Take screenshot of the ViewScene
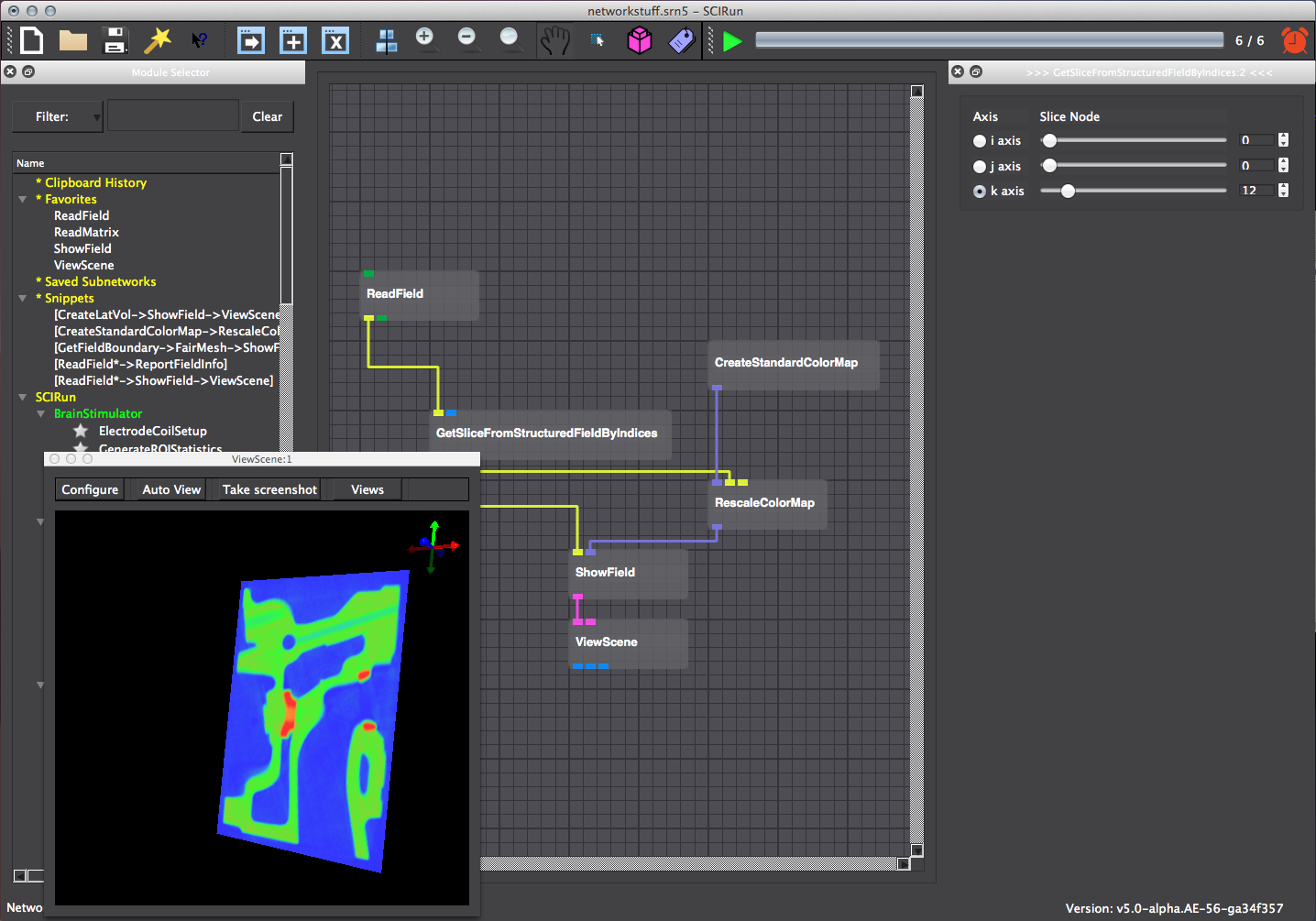This screenshot has width=1316, height=921. coord(269,489)
